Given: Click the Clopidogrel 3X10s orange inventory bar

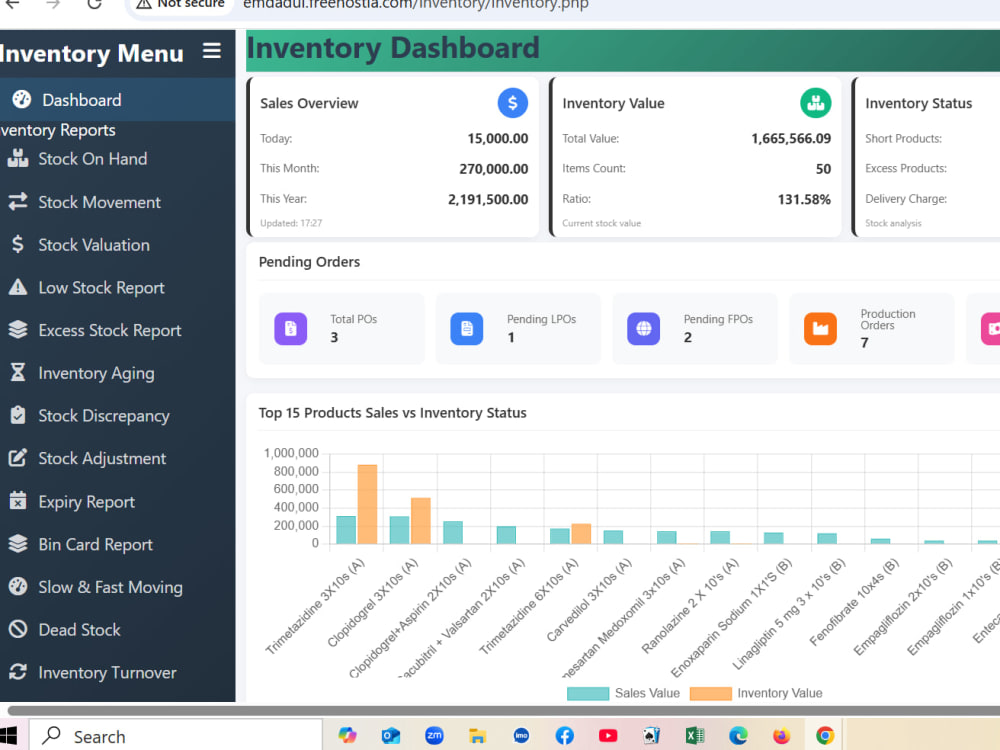Looking at the screenshot, I should coord(421,520).
